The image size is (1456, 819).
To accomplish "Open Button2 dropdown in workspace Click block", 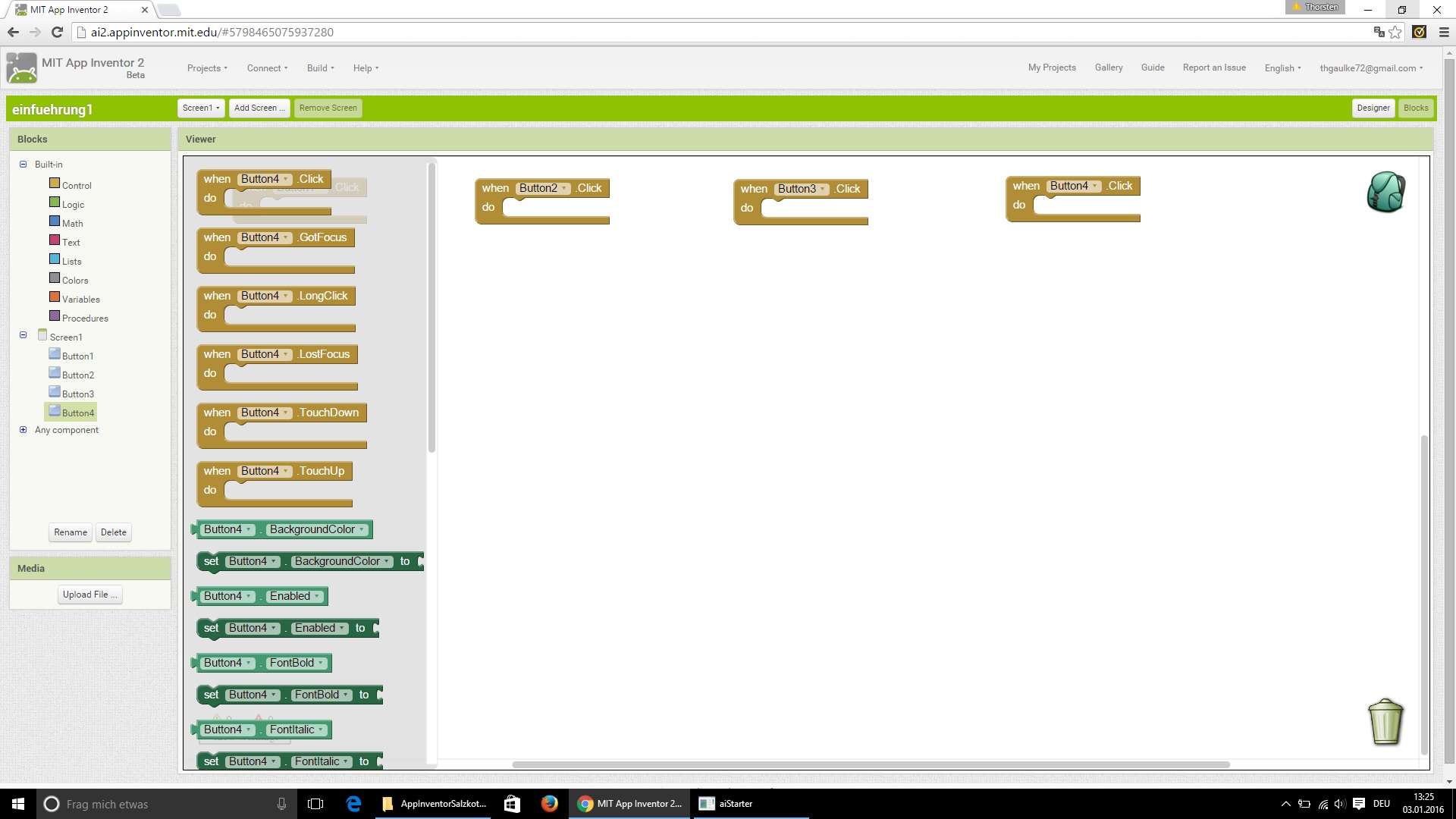I will 543,188.
